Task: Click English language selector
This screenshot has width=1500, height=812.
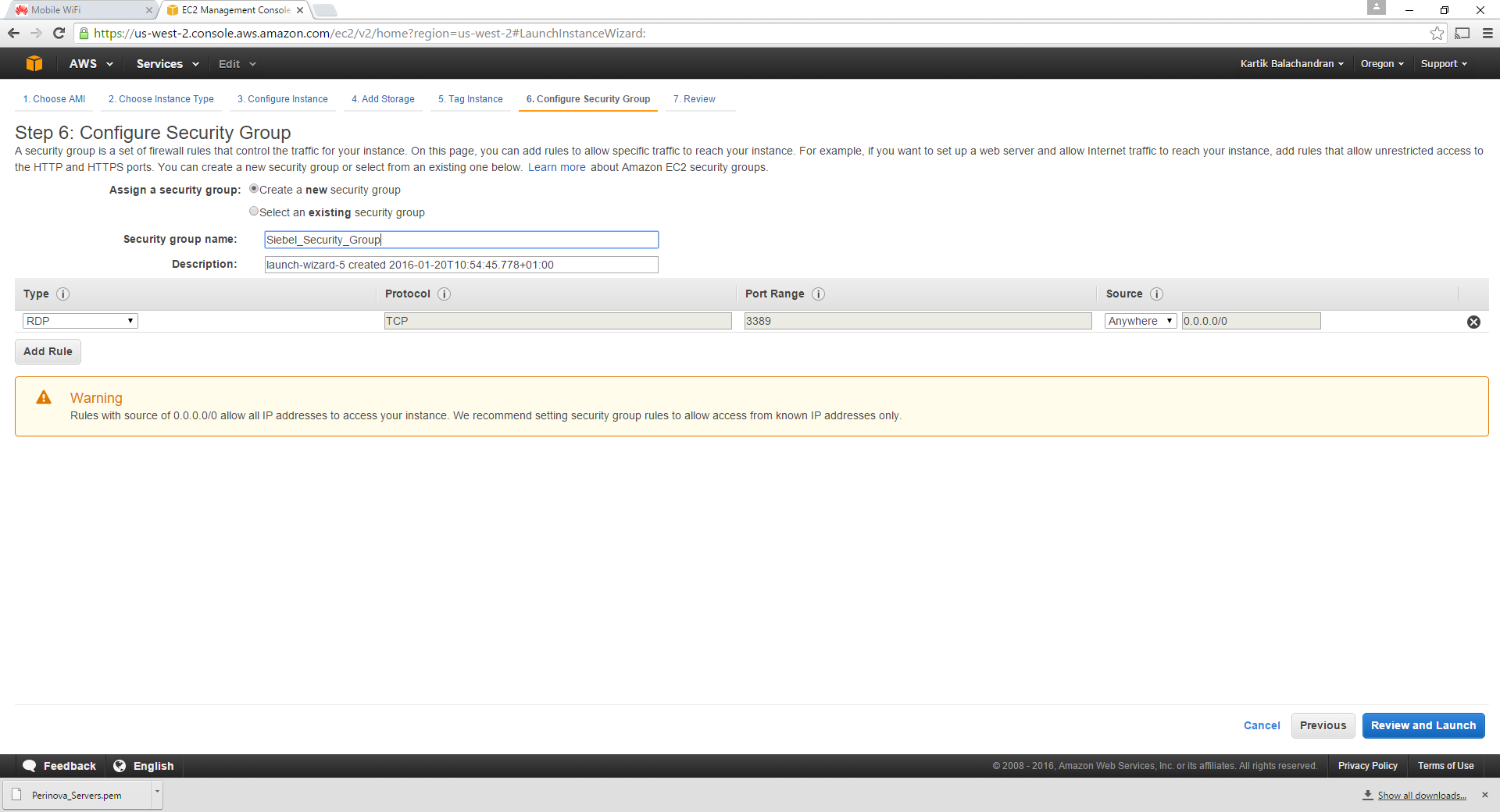Action: click(x=144, y=766)
